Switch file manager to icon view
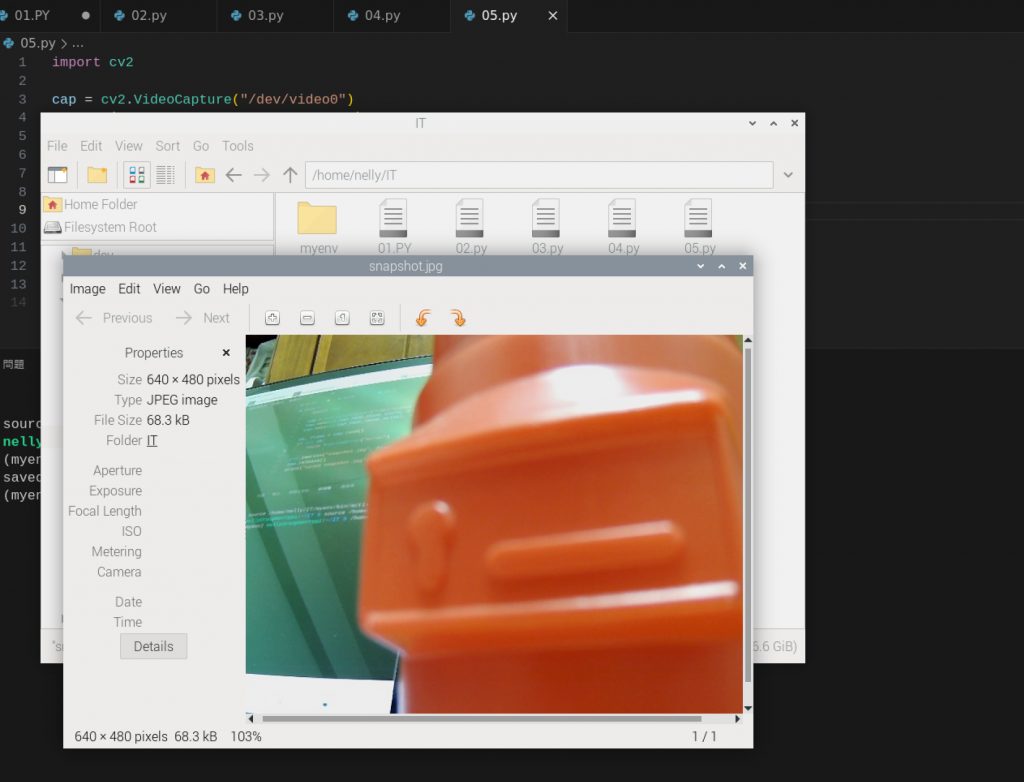Image resolution: width=1024 pixels, height=782 pixels. 137,175
